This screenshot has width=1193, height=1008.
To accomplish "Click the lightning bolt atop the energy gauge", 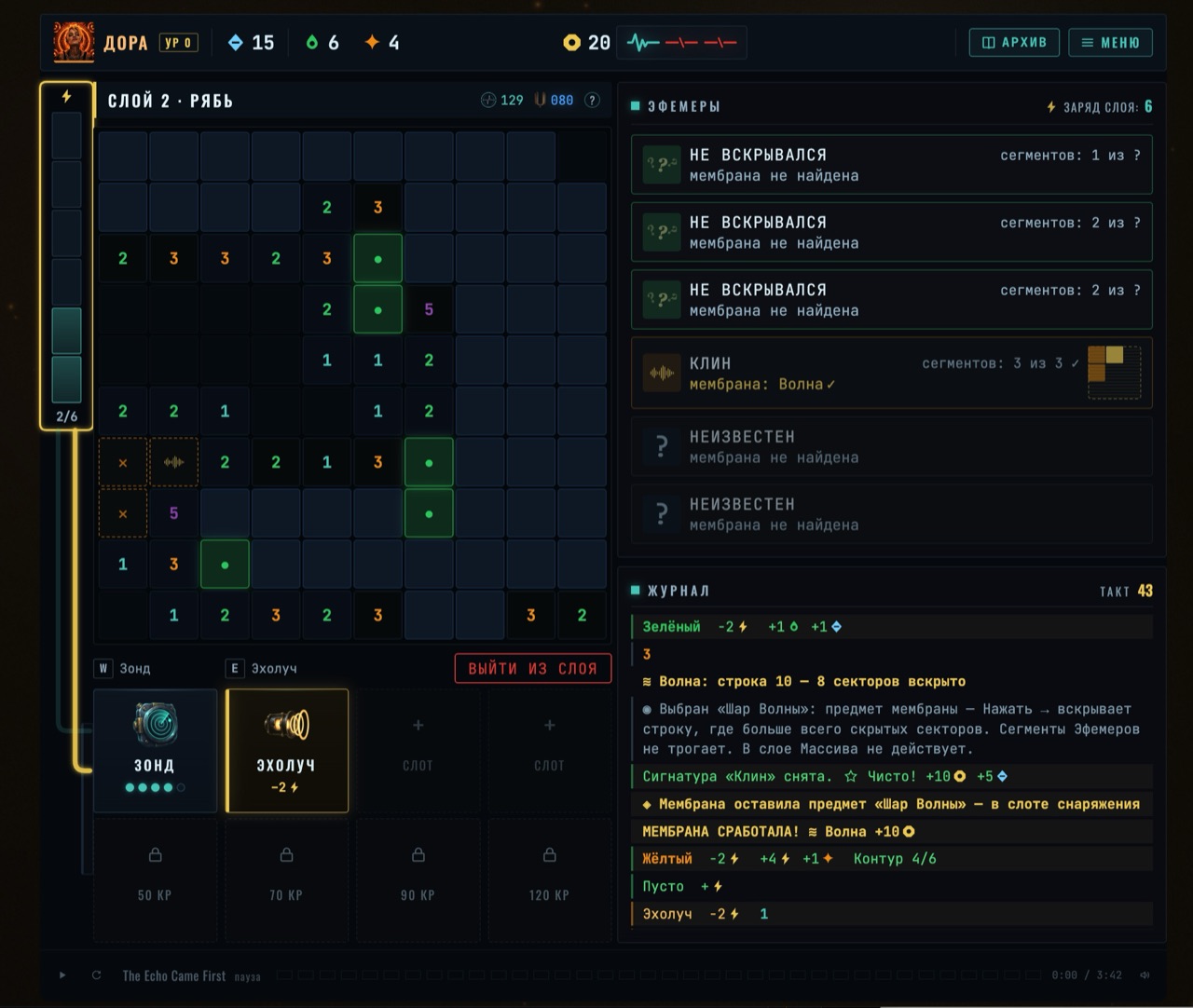I will click(x=66, y=97).
